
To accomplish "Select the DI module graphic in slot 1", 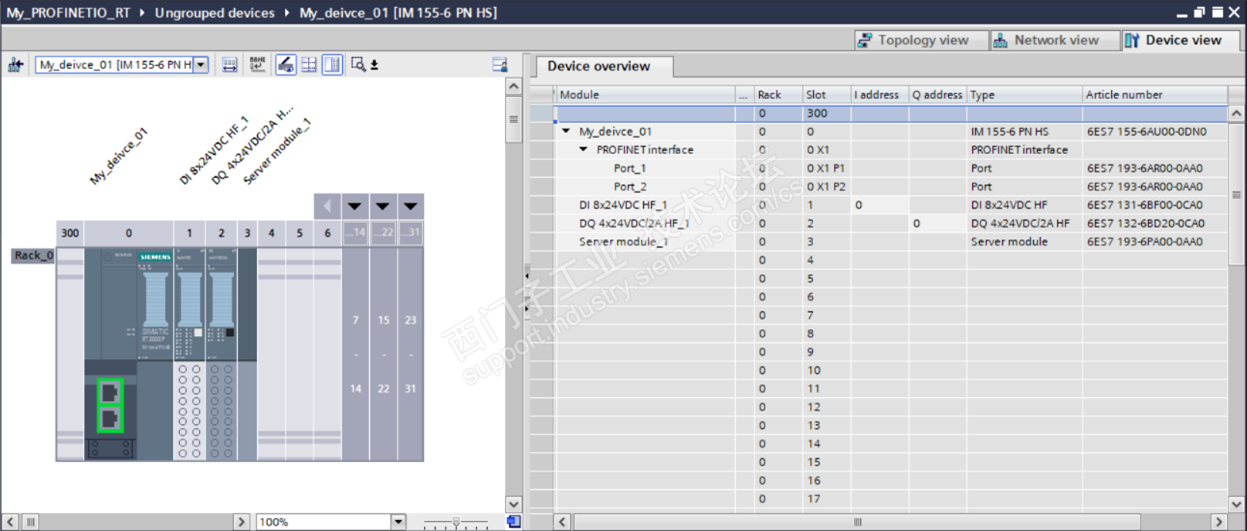I will (190, 353).
